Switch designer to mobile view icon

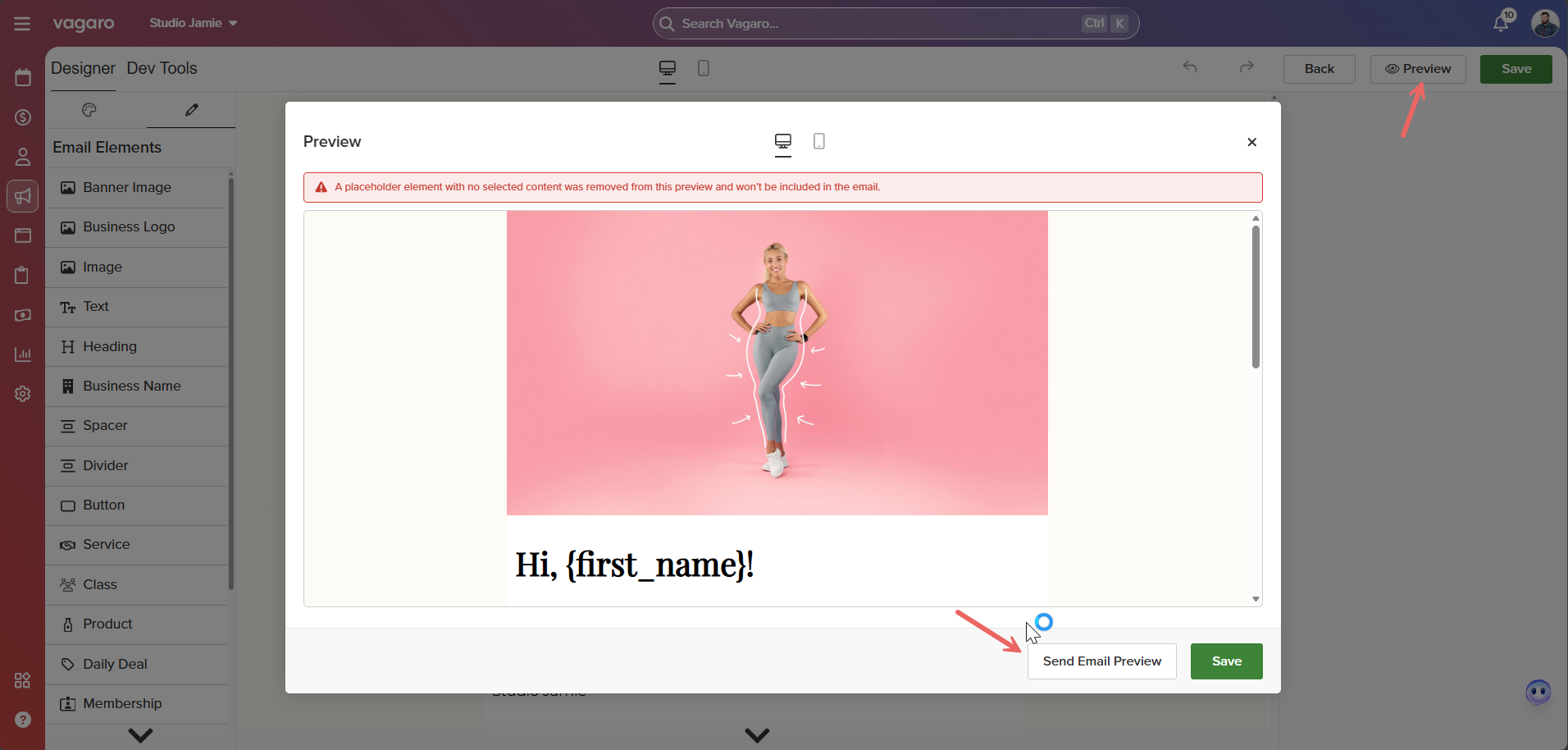coord(704,68)
